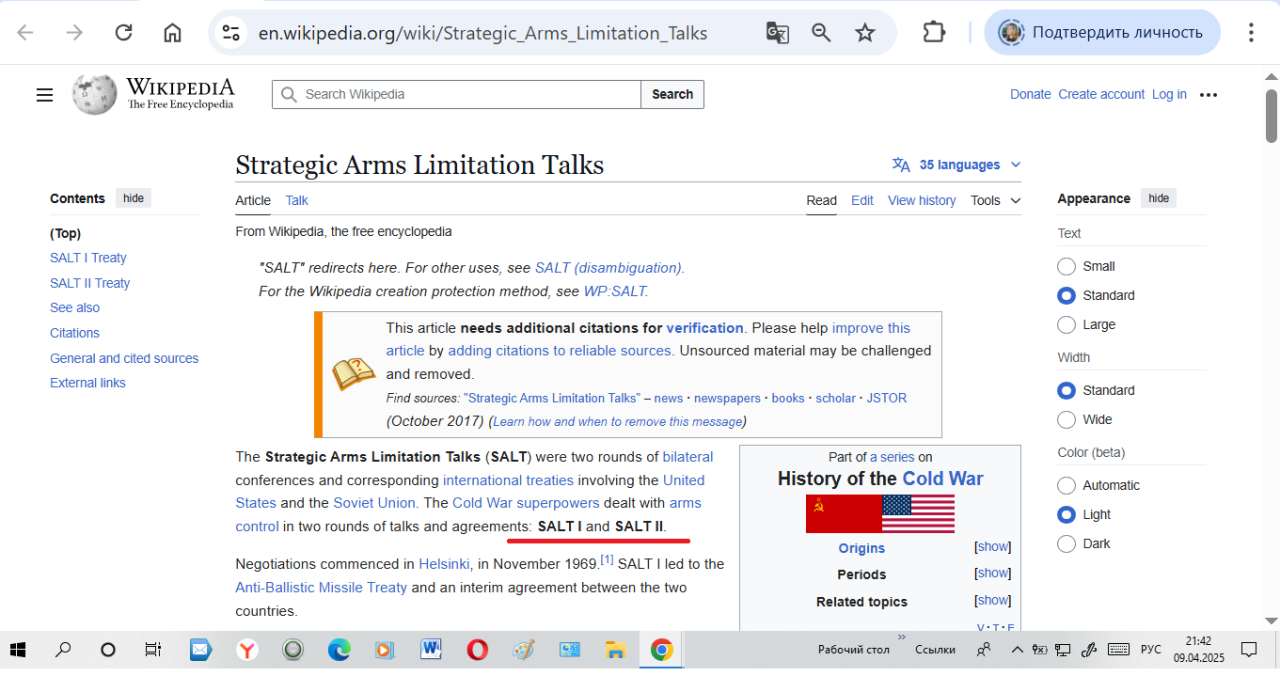1280x676 pixels.
Task: Select the Small text size option
Action: pos(1067,266)
